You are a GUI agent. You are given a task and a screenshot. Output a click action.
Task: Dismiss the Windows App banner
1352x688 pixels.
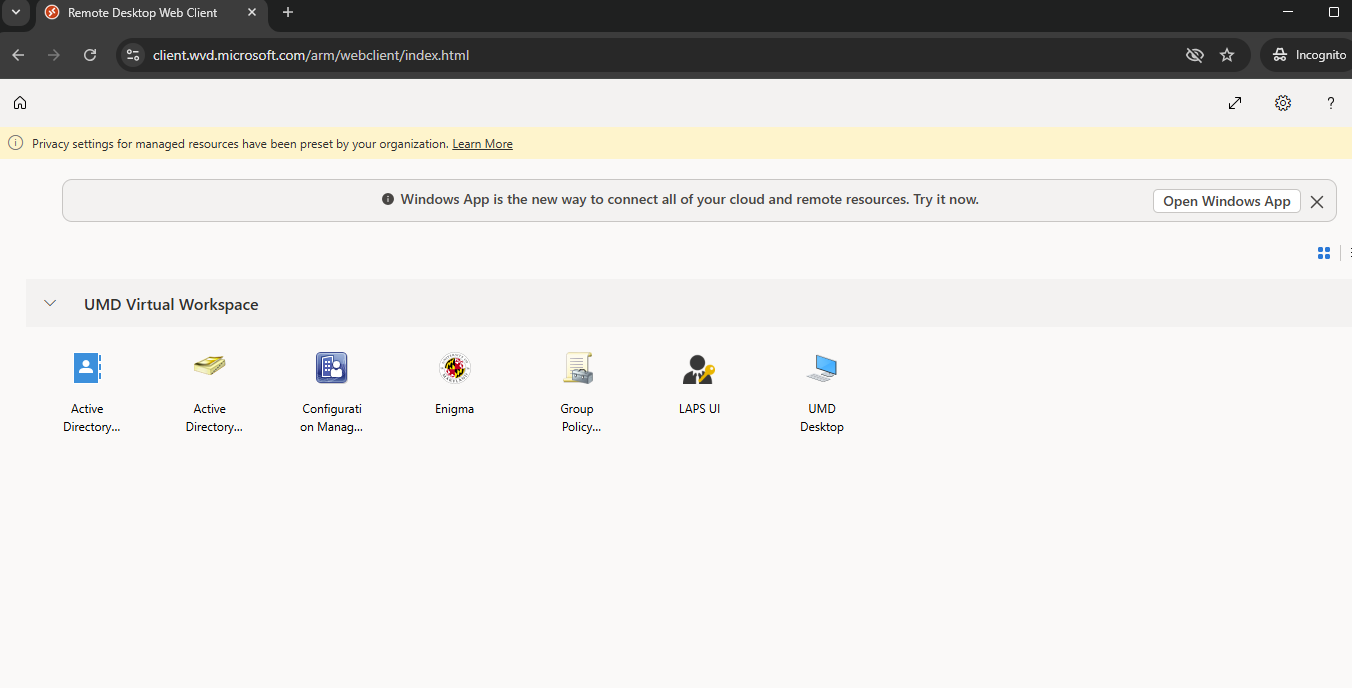click(1317, 201)
